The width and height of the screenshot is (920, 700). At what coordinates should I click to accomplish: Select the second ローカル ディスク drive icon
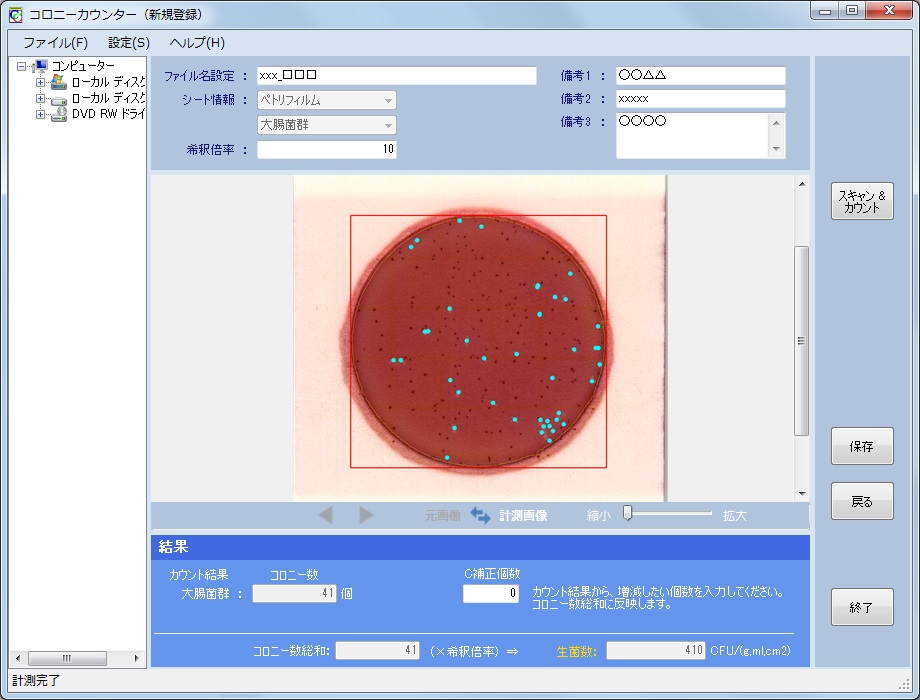(x=59, y=98)
